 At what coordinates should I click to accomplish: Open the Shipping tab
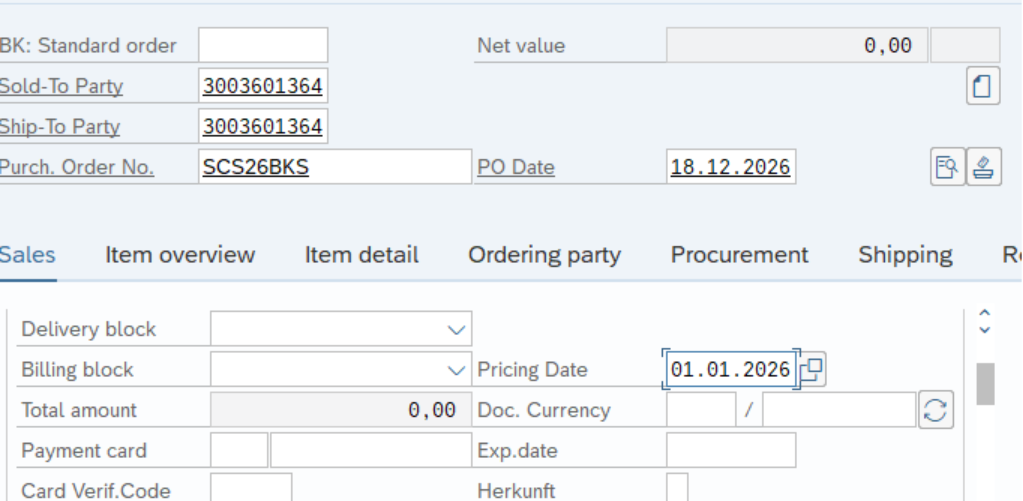tap(905, 254)
